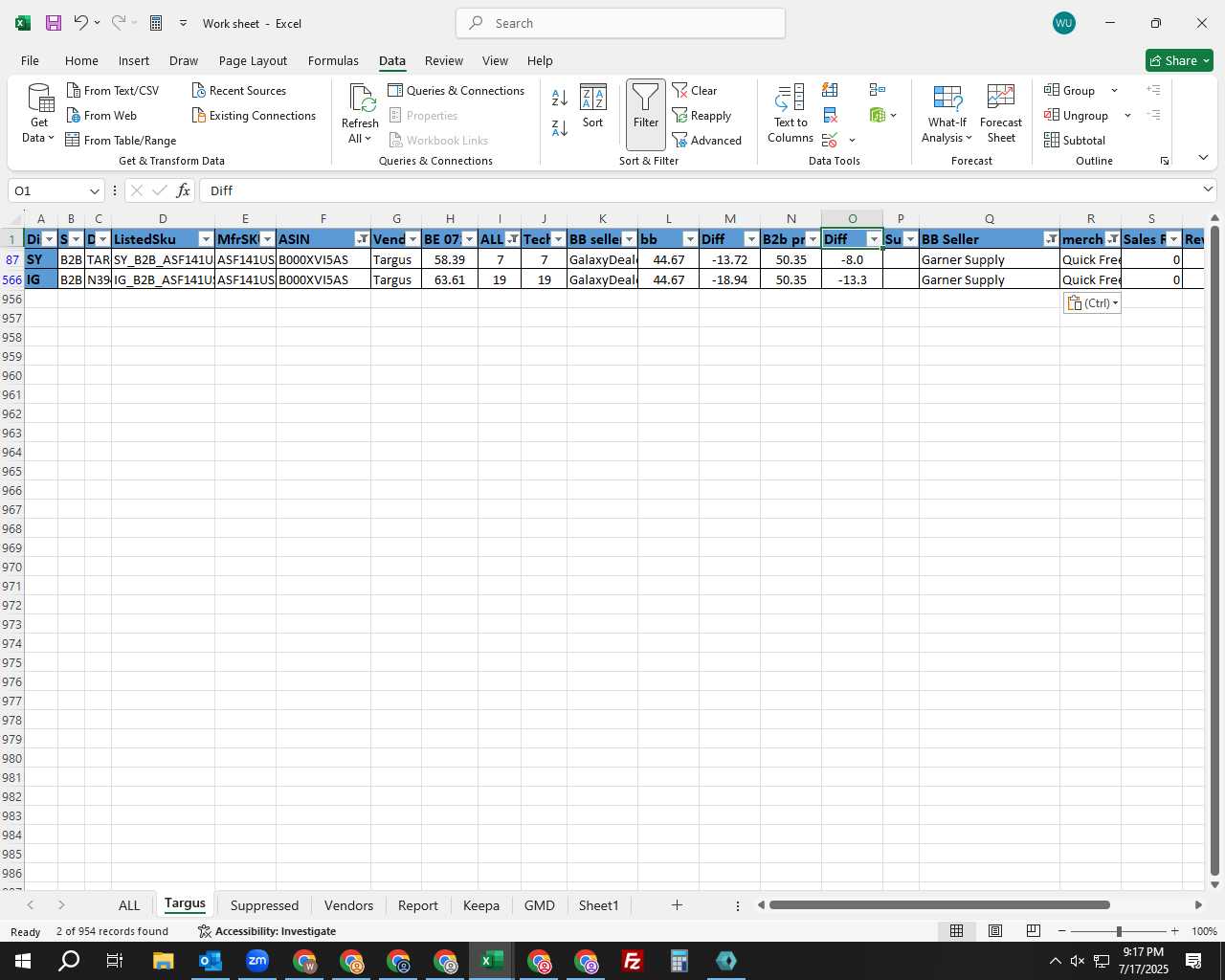The height and width of the screenshot is (980, 1225).
Task: Open filter dropdown for ASIN column
Action: click(363, 239)
